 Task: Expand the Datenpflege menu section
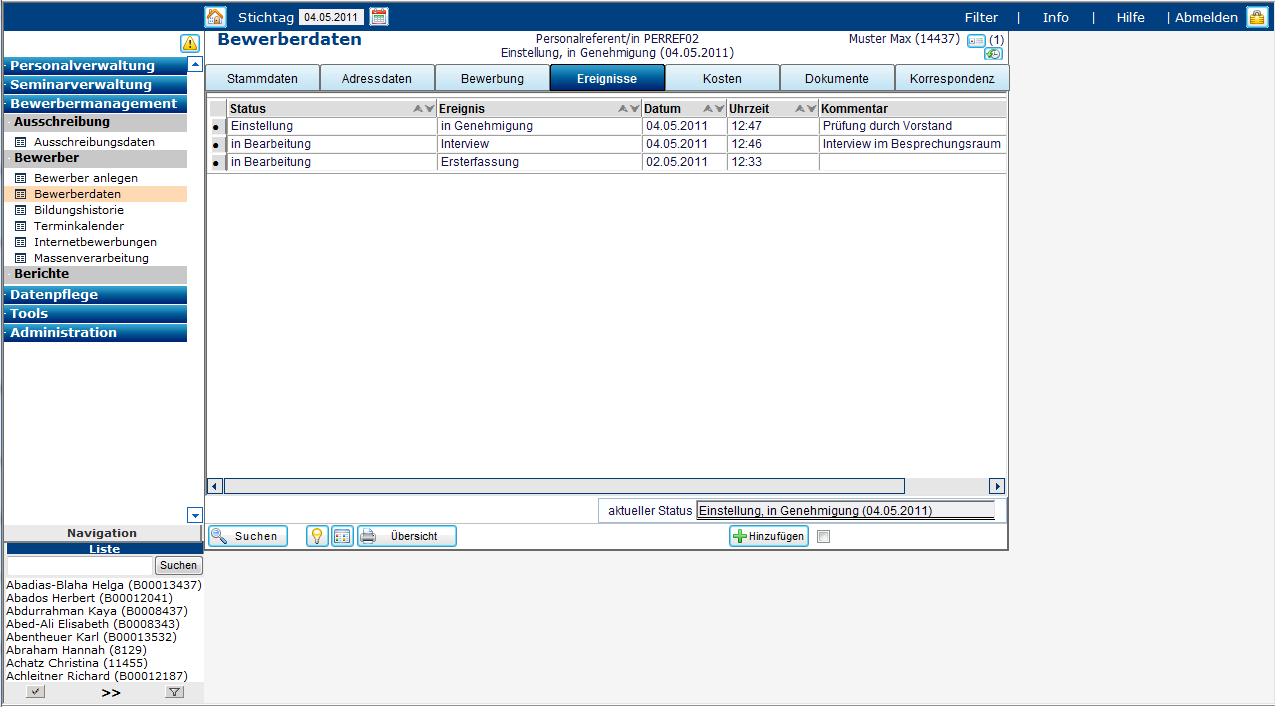point(95,295)
